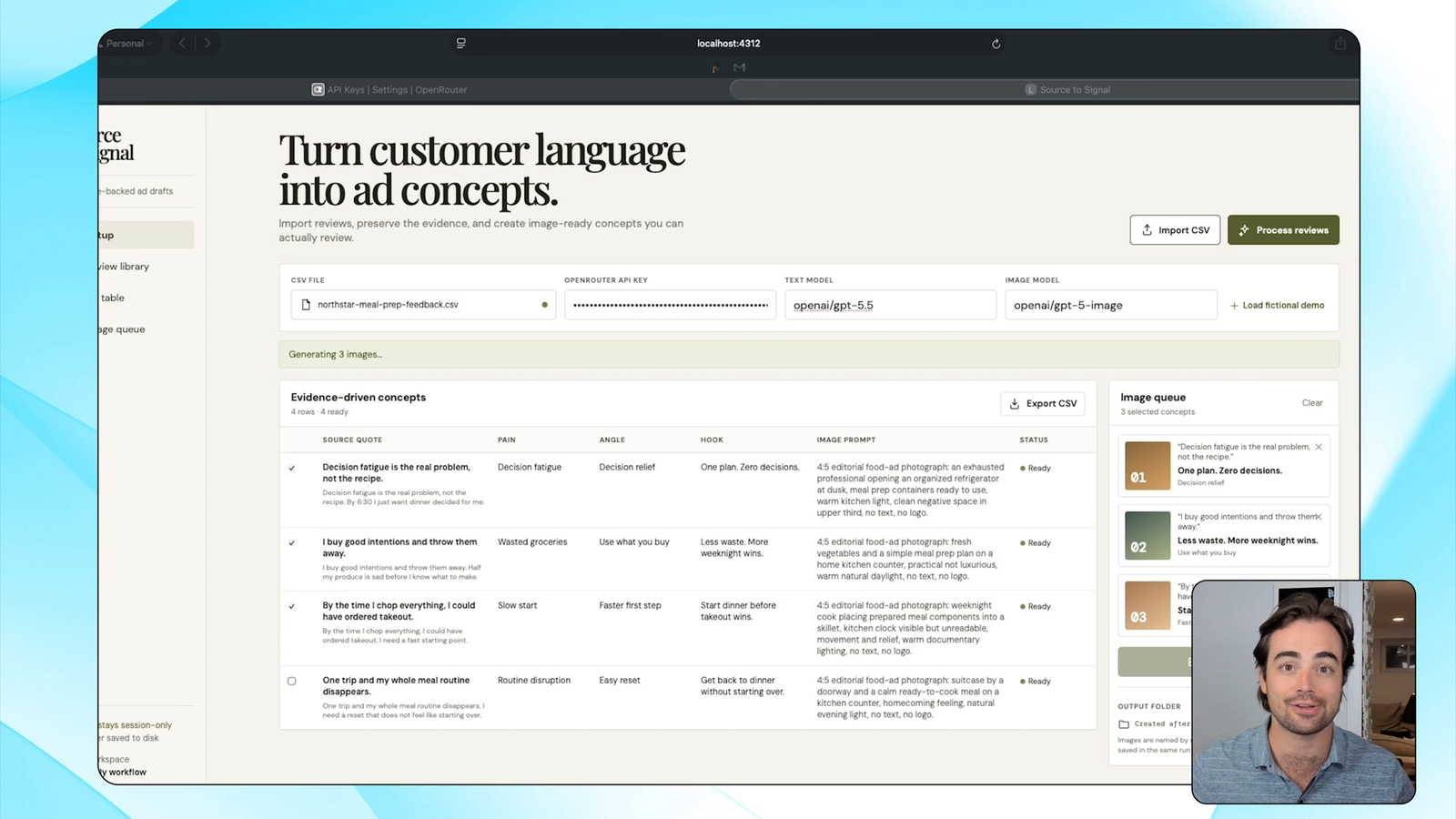The width and height of the screenshot is (1456, 819).
Task: Click the page tools icon left of the address bar
Action: tap(461, 43)
